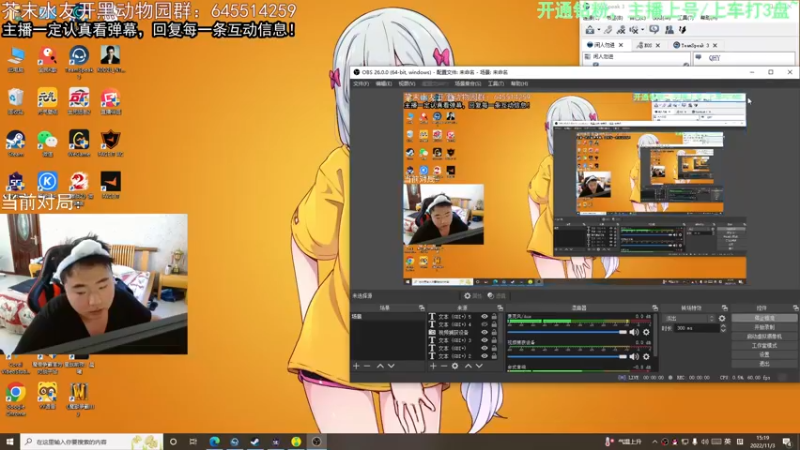Add a new source with the plus icon

coord(433,366)
